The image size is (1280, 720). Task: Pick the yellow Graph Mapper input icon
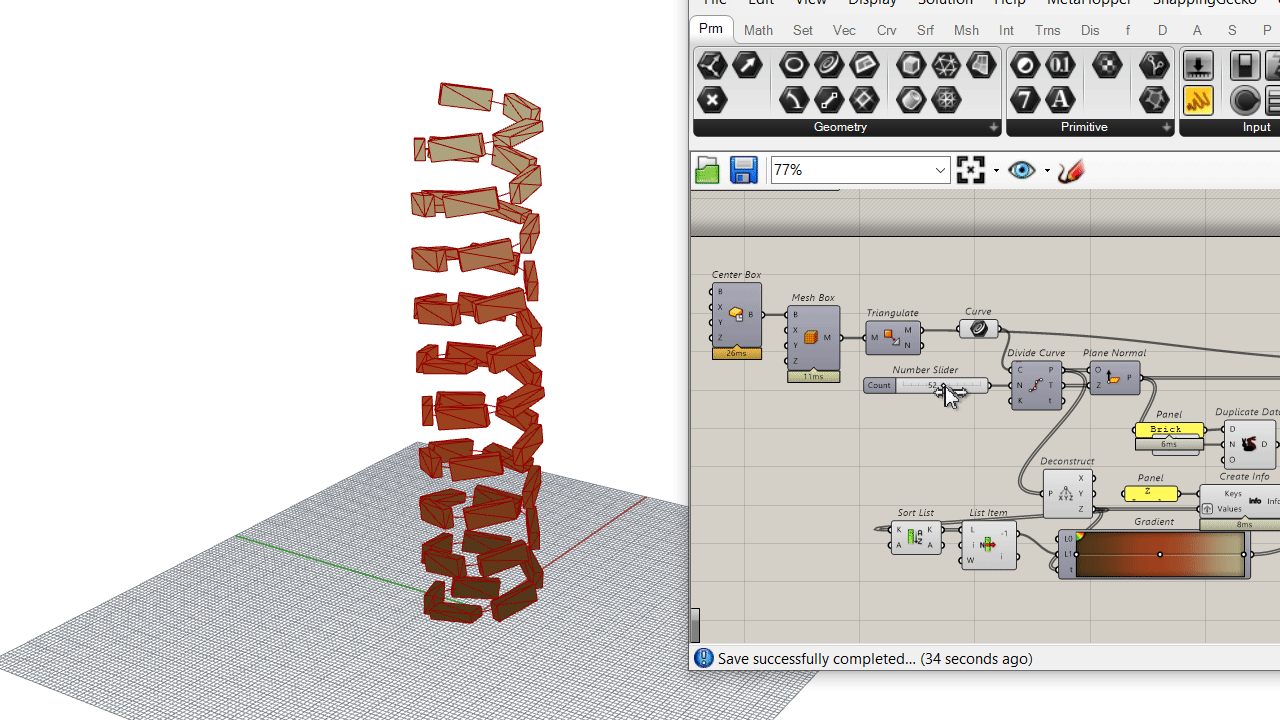[x=1198, y=100]
